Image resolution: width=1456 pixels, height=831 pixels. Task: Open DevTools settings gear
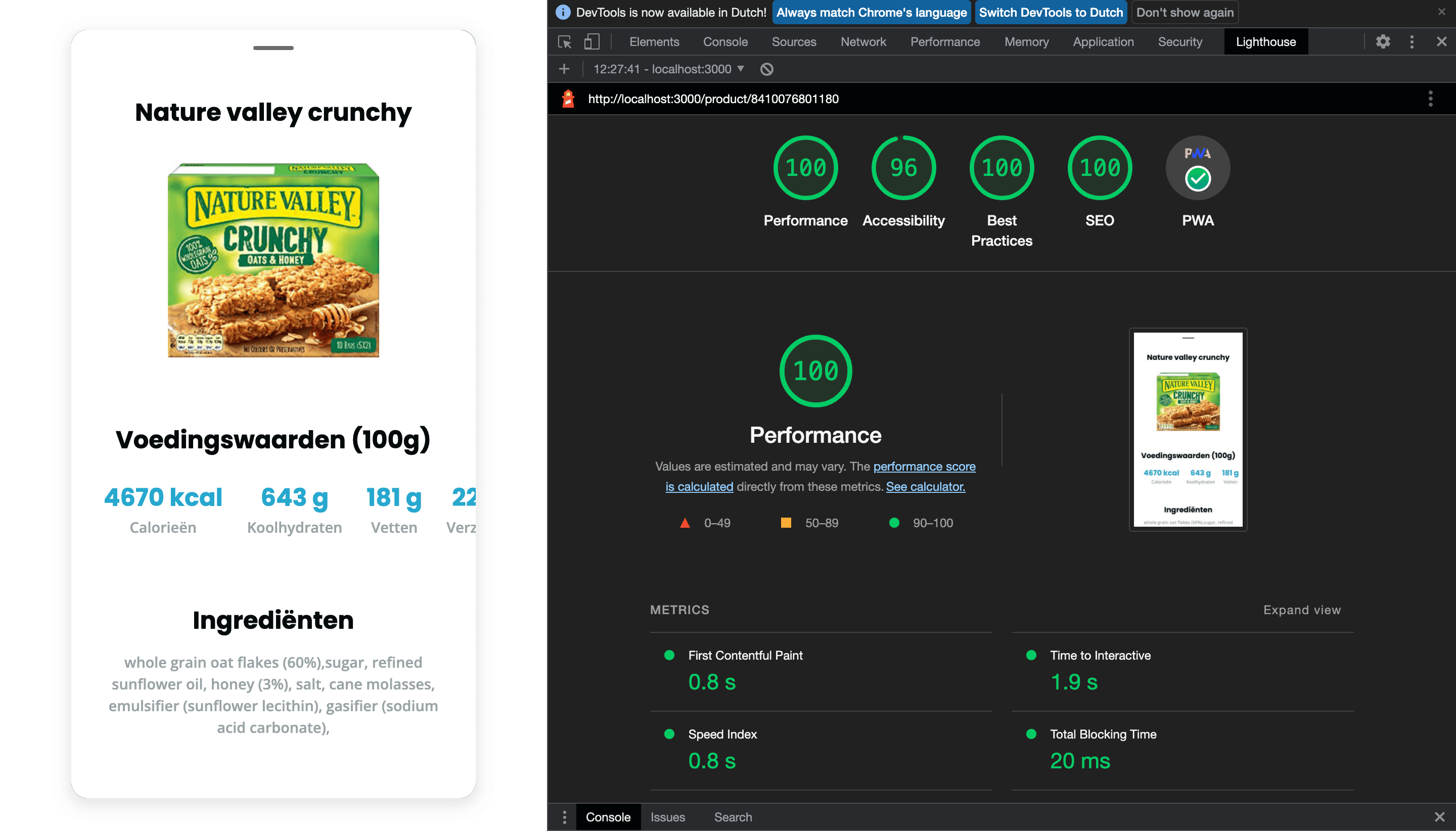(x=1382, y=41)
